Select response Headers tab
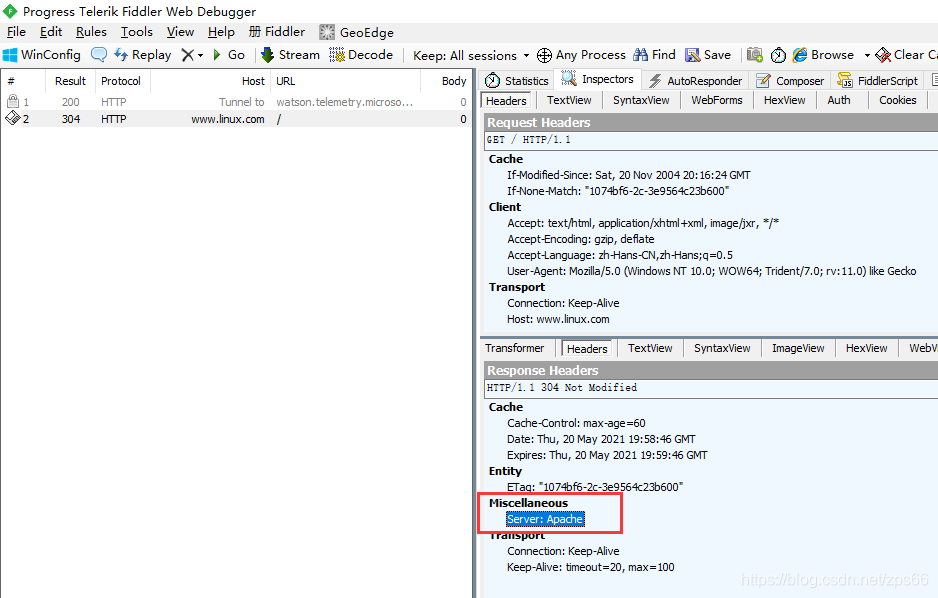 pyautogui.click(x=587, y=349)
